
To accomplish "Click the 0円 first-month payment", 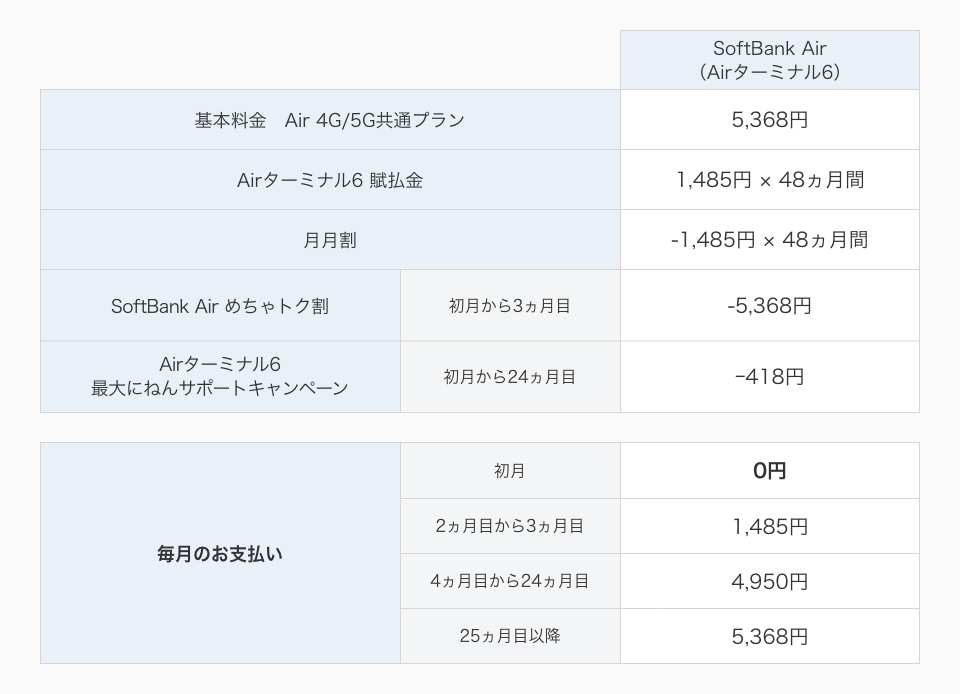I will 769,471.
